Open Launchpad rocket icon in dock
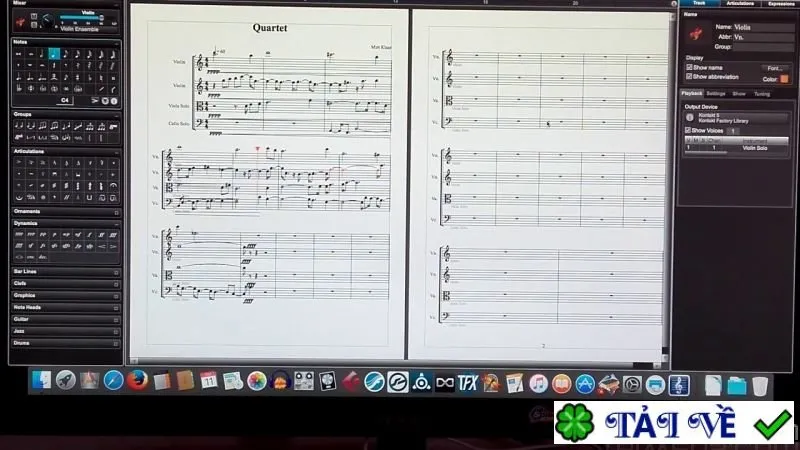The width and height of the screenshot is (800, 450). 66,381
